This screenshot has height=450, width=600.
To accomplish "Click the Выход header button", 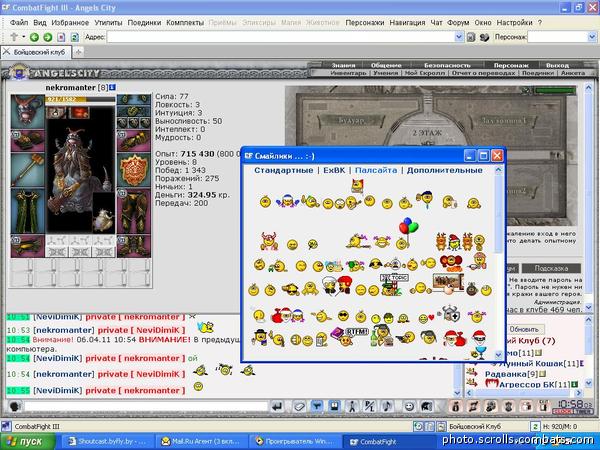I will tap(557, 65).
